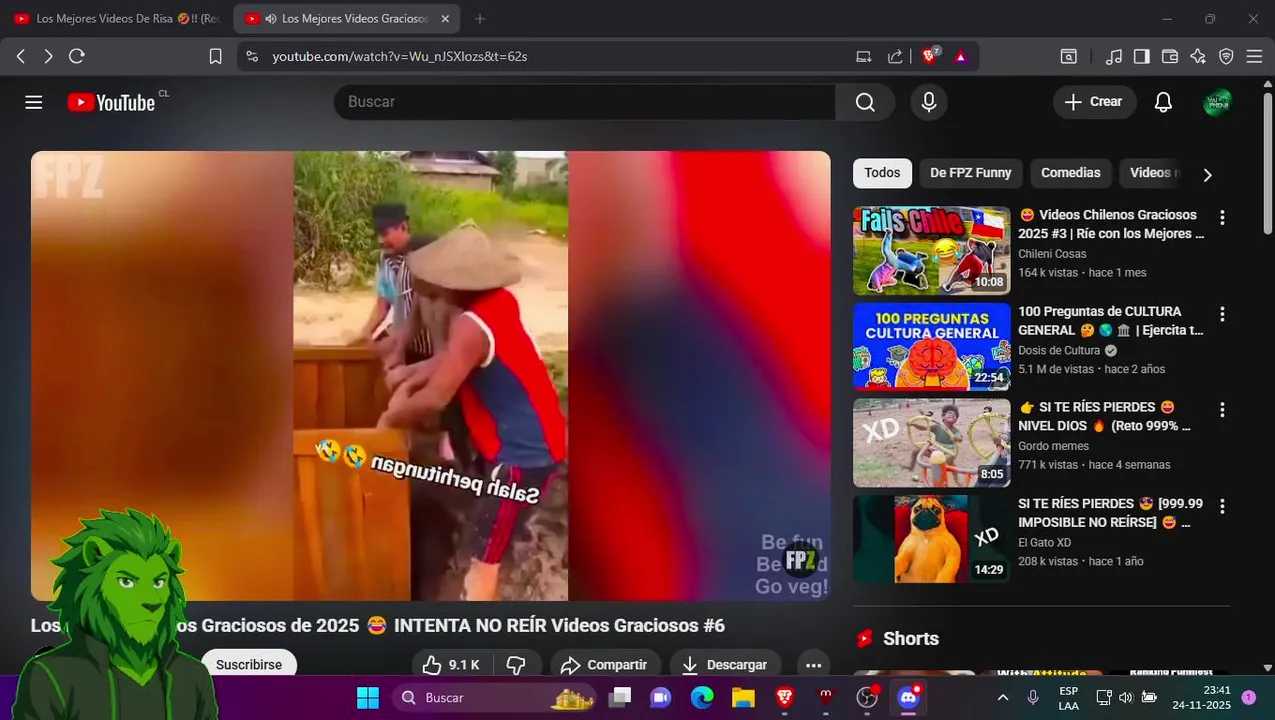1275x720 pixels.
Task: Reload the current page
Action: pos(76,56)
